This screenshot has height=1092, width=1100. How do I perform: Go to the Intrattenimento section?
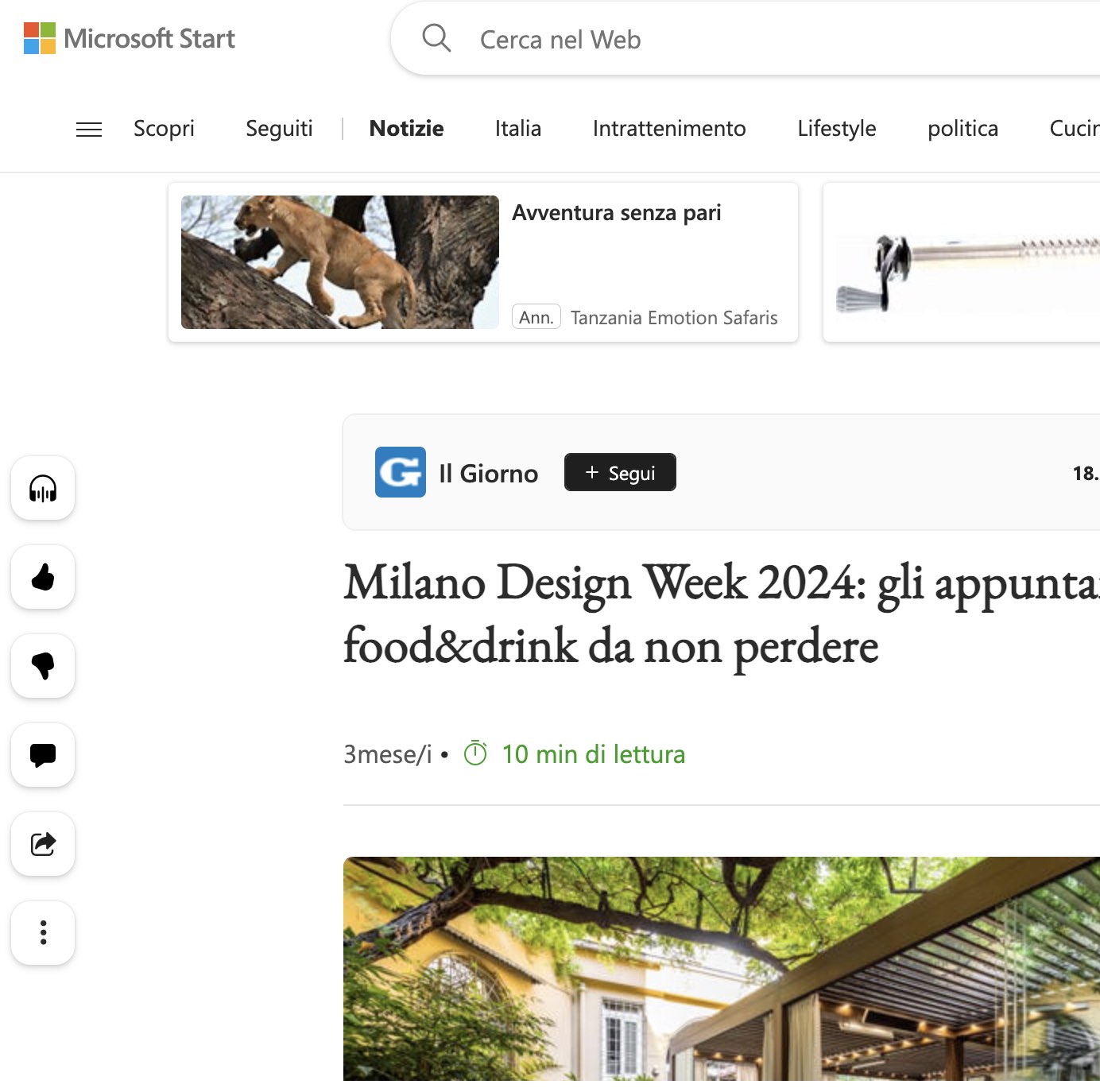tap(668, 129)
